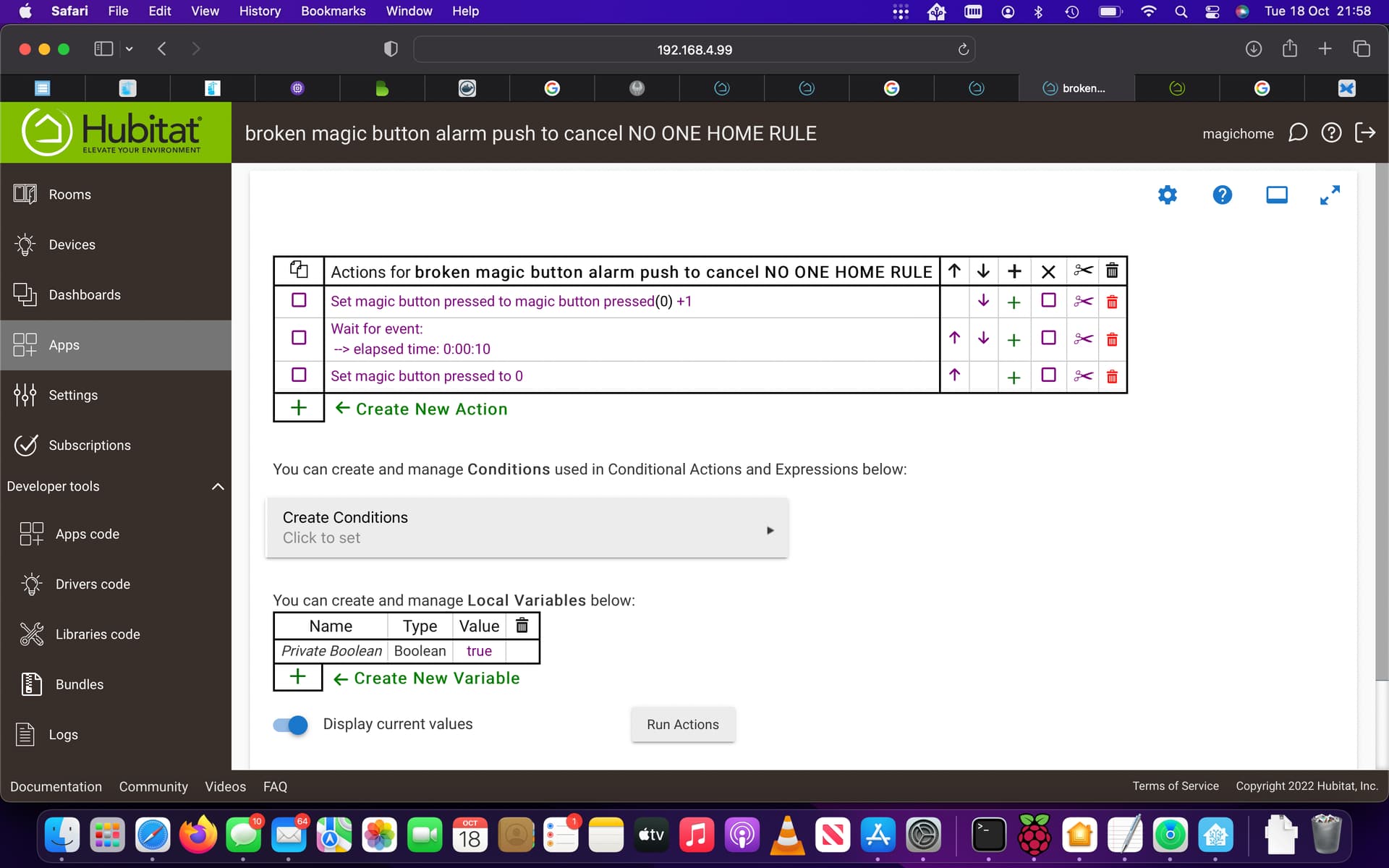Cut the Set magic button pressed to 0 action
Image resolution: width=1389 pixels, height=868 pixels.
click(x=1083, y=376)
